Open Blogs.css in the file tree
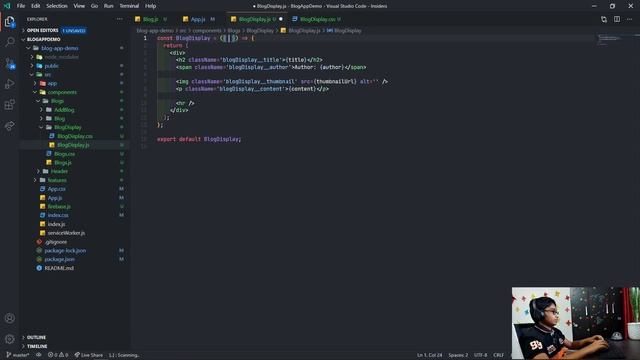The width and height of the screenshot is (640, 360). (64, 154)
